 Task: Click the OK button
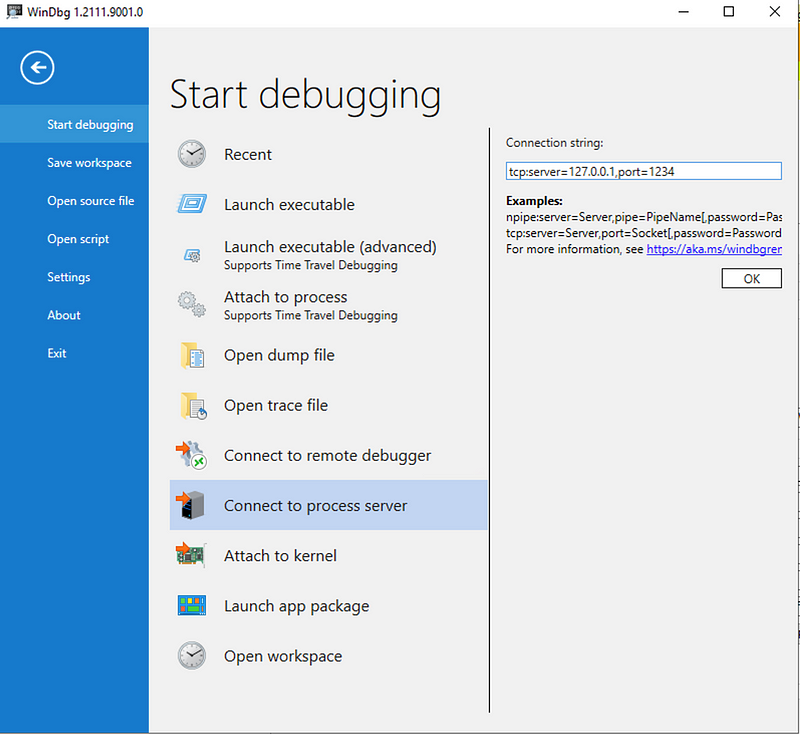[751, 279]
